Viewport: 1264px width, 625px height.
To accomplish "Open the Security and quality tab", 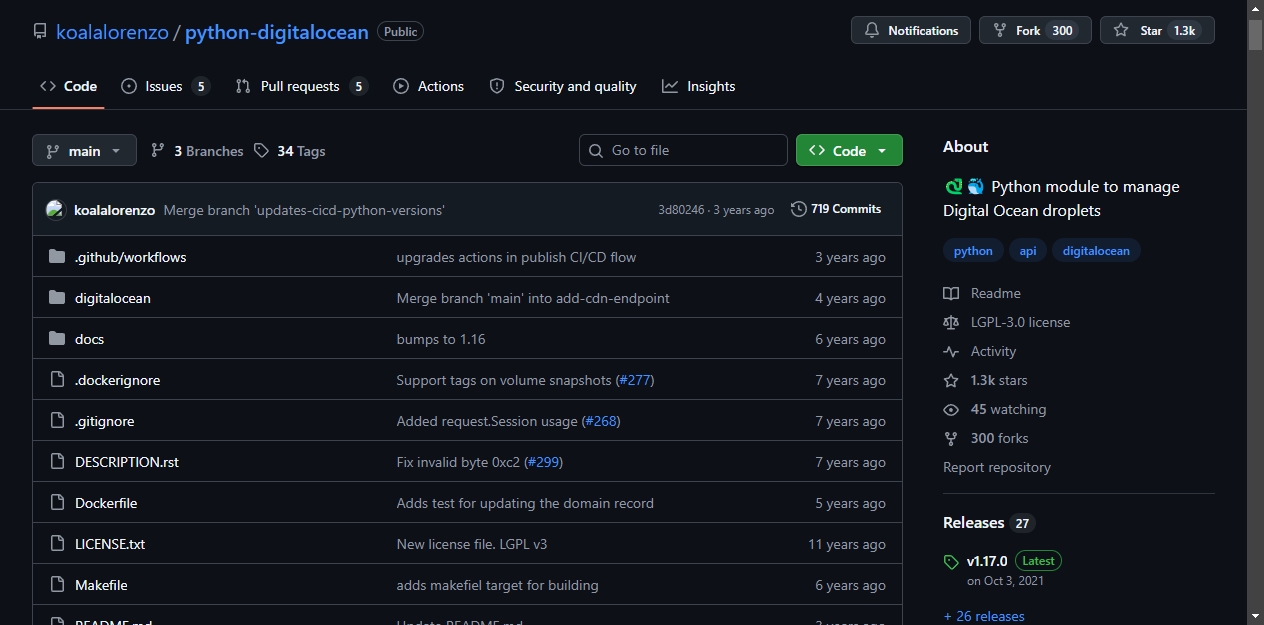I will click(x=563, y=86).
